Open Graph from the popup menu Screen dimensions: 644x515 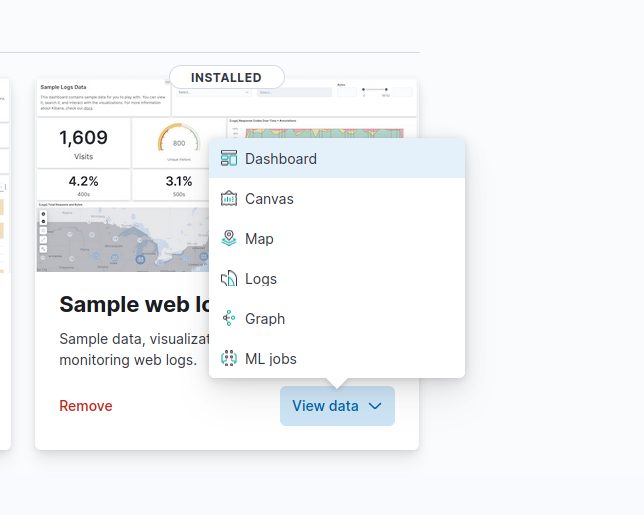265,318
